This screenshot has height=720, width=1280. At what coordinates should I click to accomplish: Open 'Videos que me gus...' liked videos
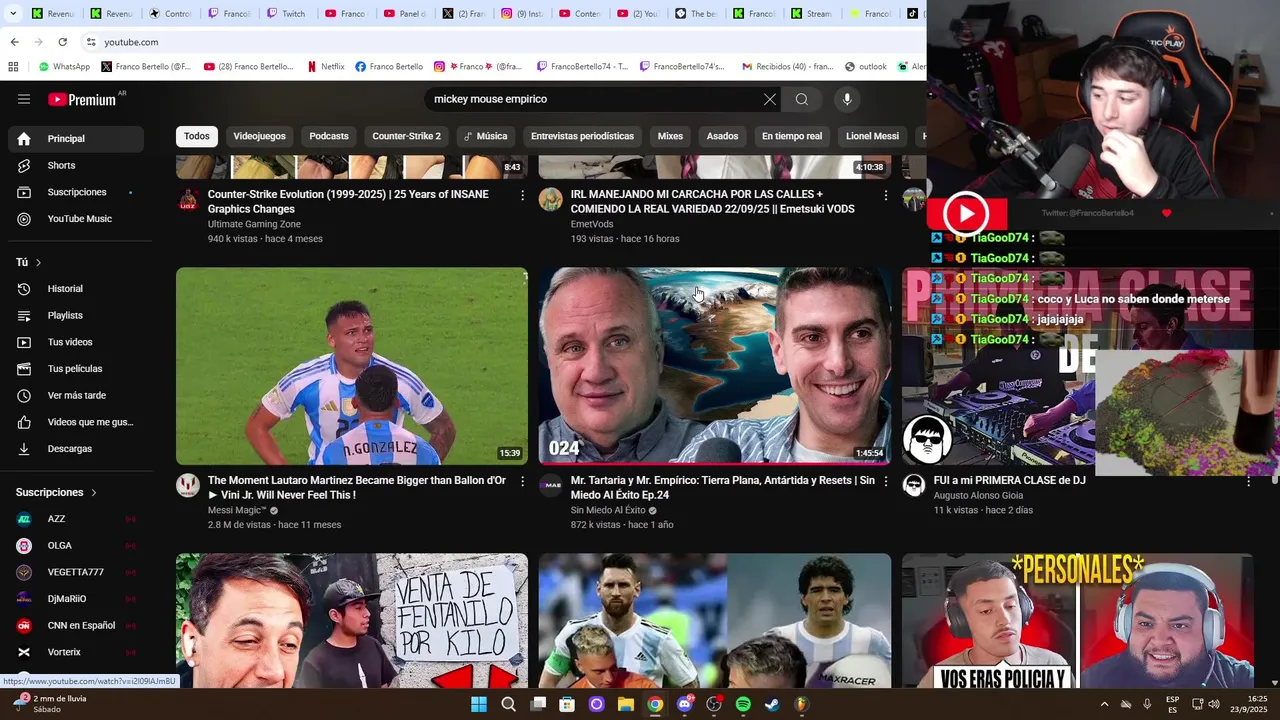(x=76, y=422)
